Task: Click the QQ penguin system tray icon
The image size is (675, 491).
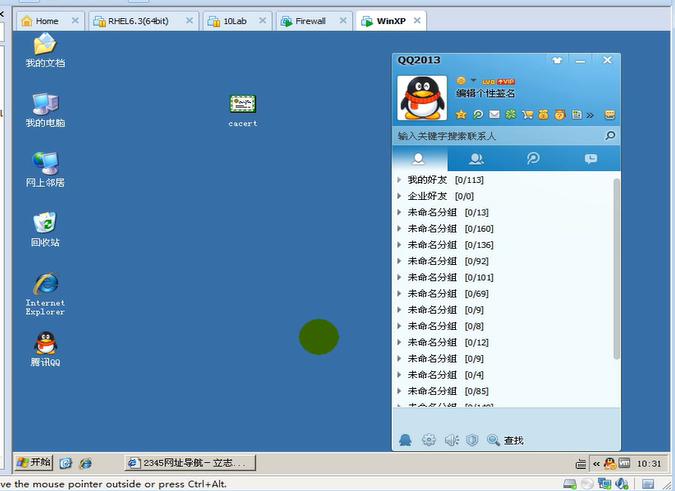Action: click(x=609, y=463)
